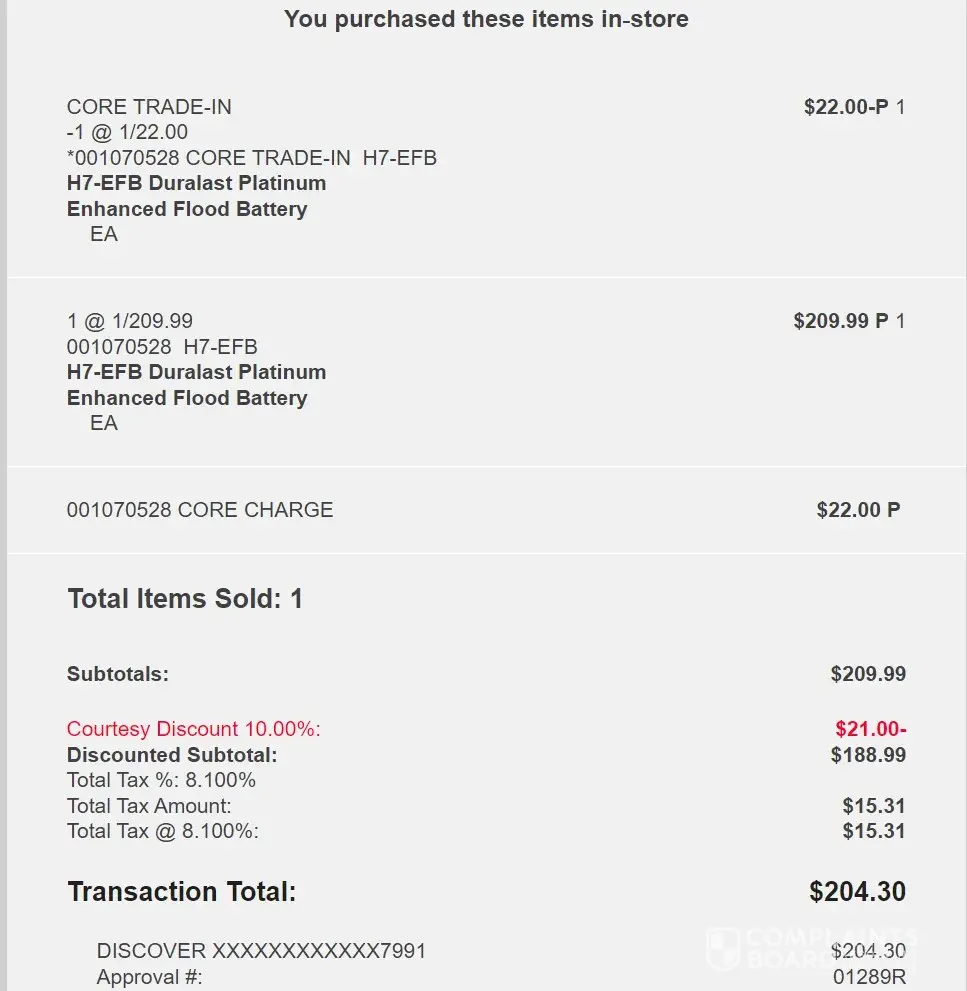Image resolution: width=967 pixels, height=991 pixels.
Task: Select the 'Transaction Total:' bold label
Action: pos(182,892)
